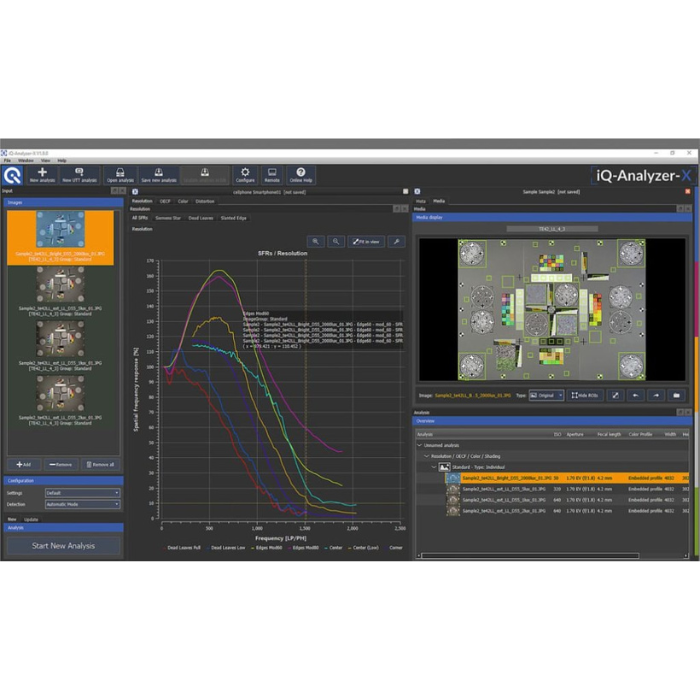Start a New UTT analysis
This screenshot has height=700, width=700.
79,175
